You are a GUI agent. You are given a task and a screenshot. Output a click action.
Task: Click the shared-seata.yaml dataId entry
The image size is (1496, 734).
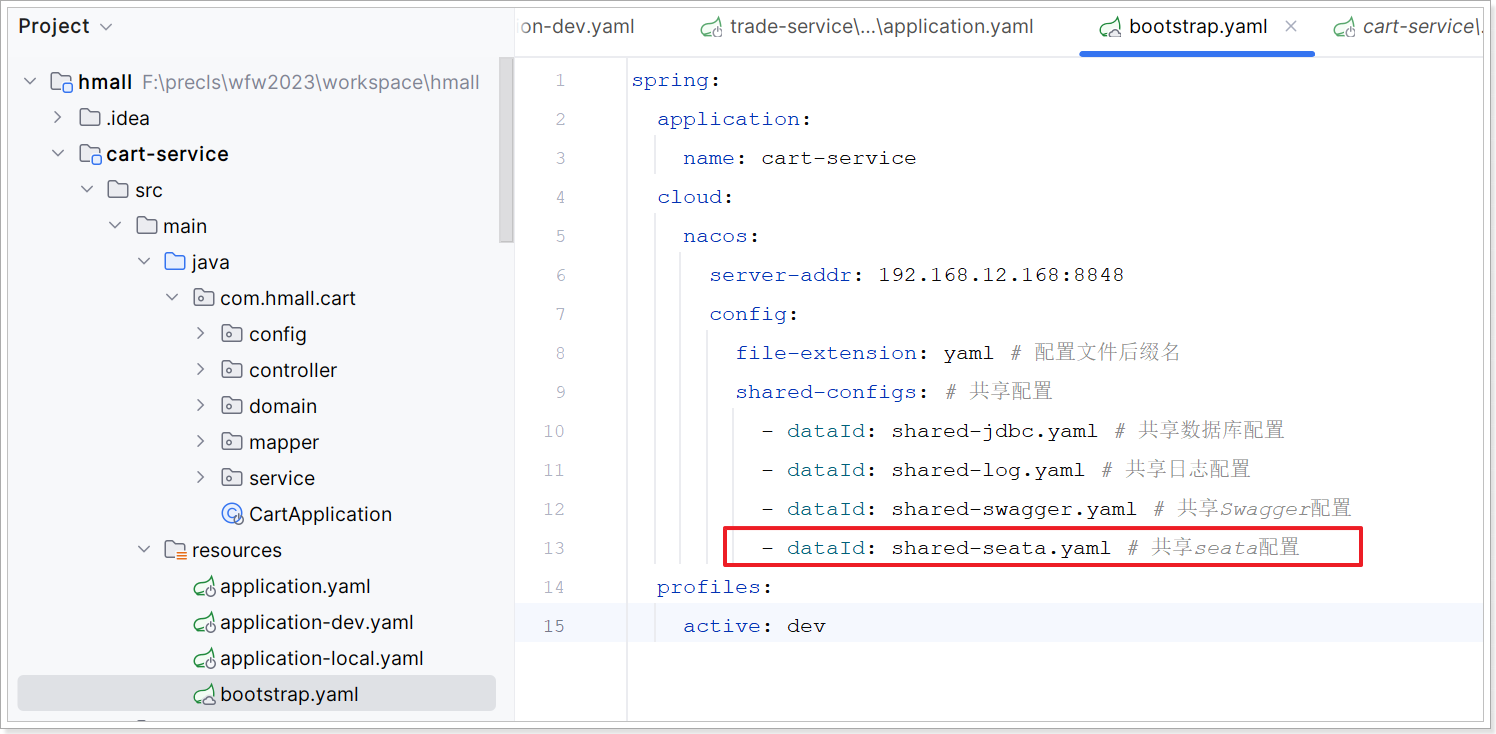coord(935,548)
